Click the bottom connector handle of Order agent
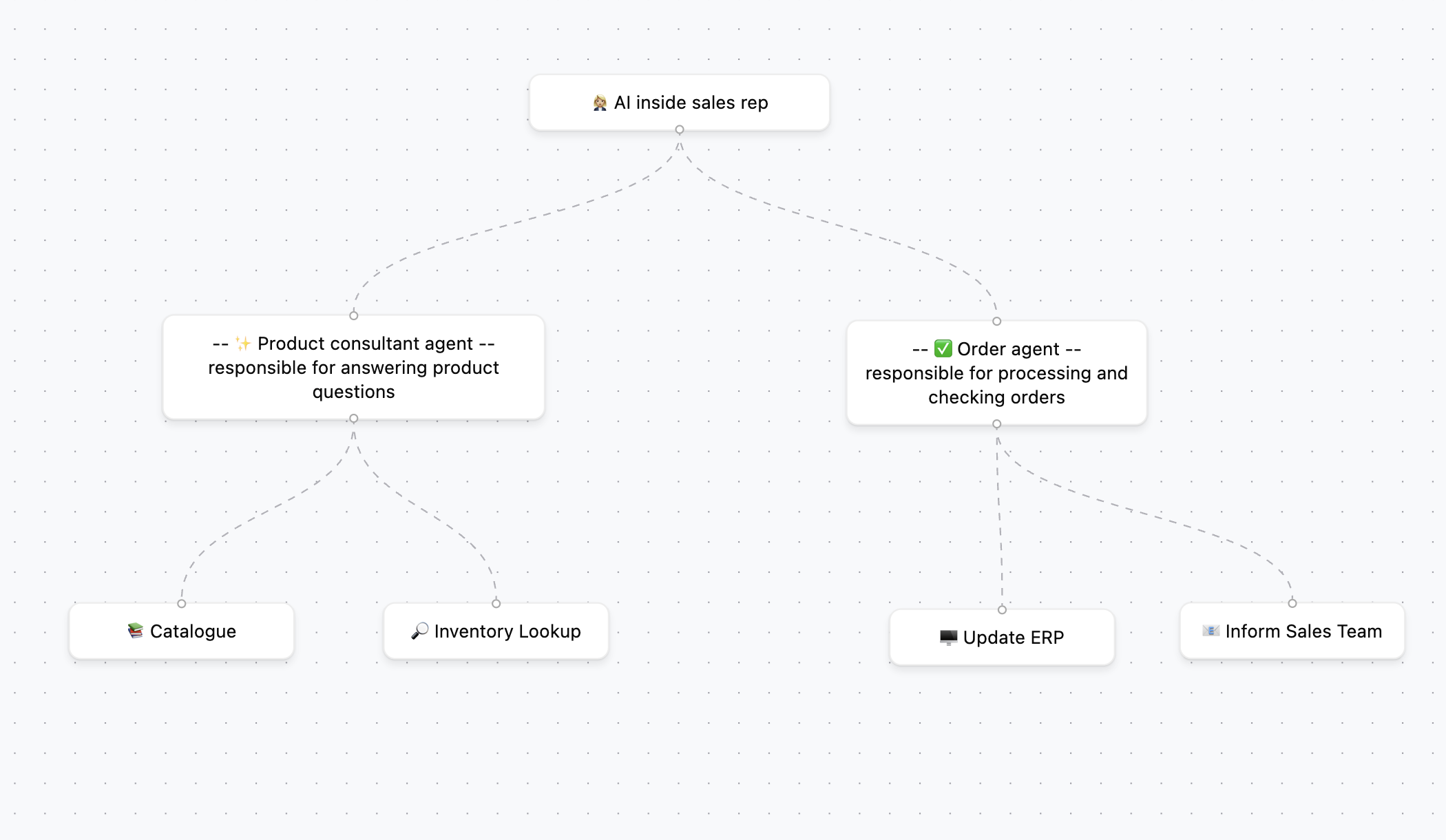This screenshot has height=840, width=1446. 996,424
